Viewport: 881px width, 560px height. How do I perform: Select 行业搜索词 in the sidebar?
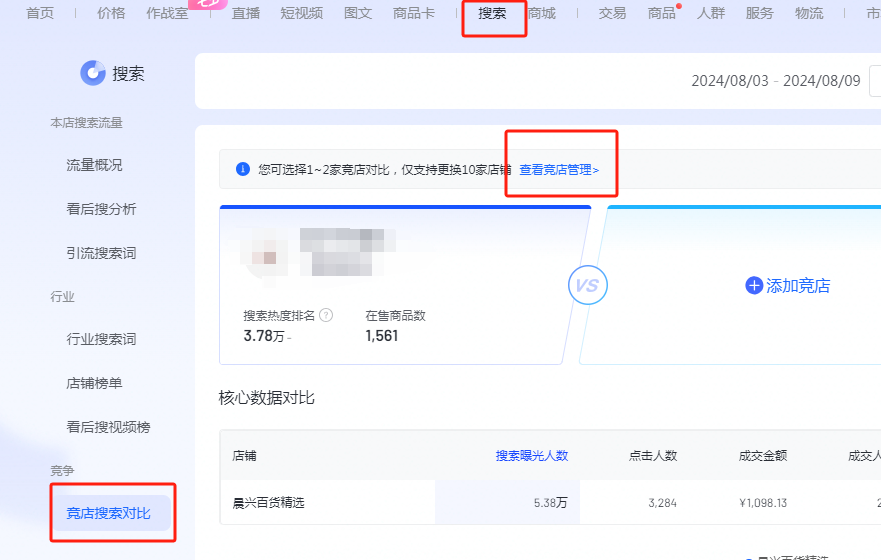[101, 339]
